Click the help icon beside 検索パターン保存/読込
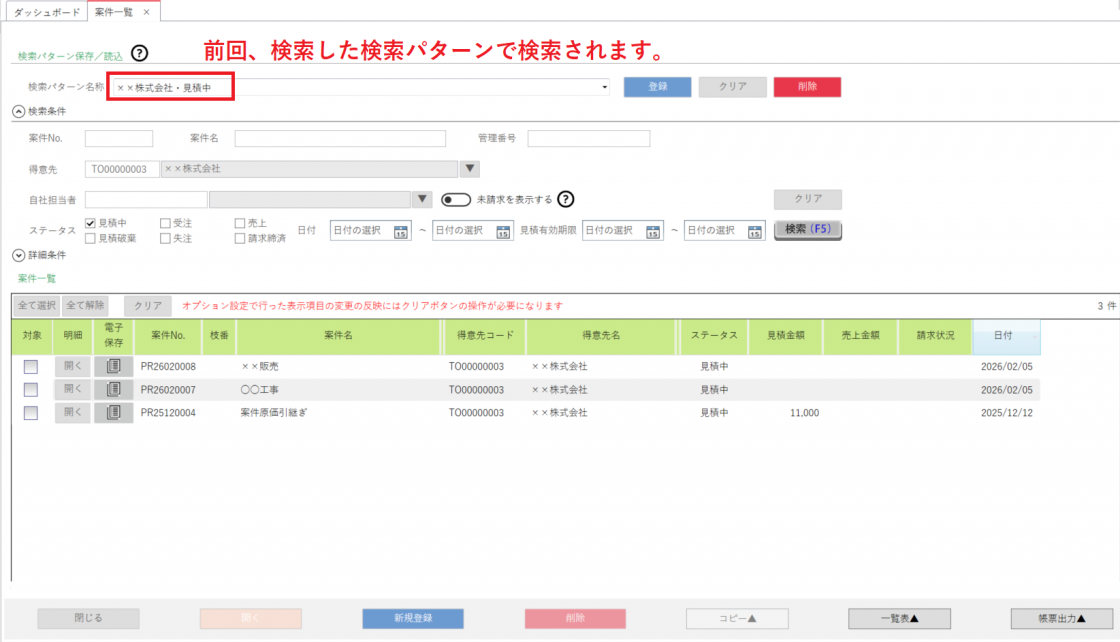Viewport: 1120px width, 642px height. 140,53
